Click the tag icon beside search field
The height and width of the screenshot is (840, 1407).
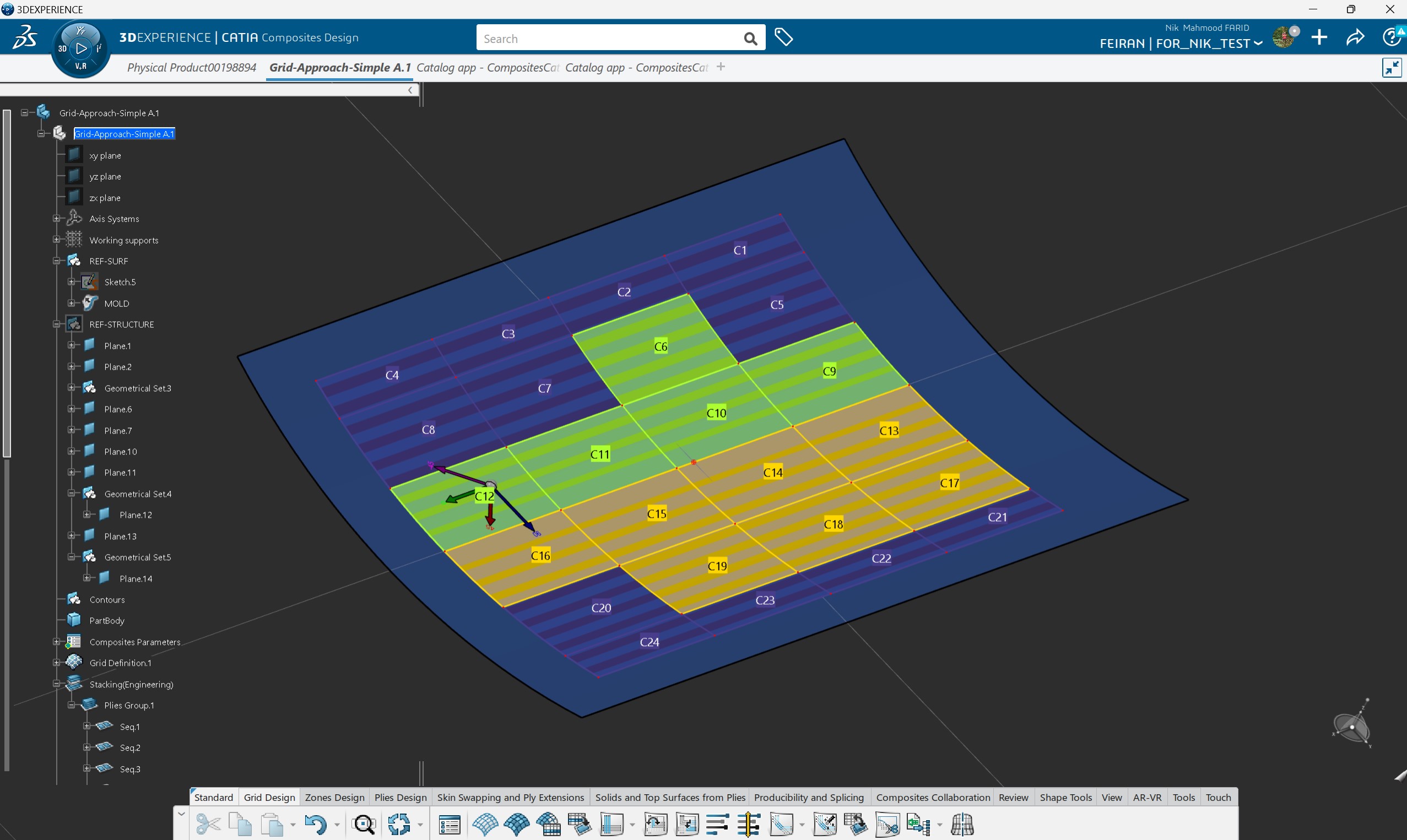click(784, 37)
